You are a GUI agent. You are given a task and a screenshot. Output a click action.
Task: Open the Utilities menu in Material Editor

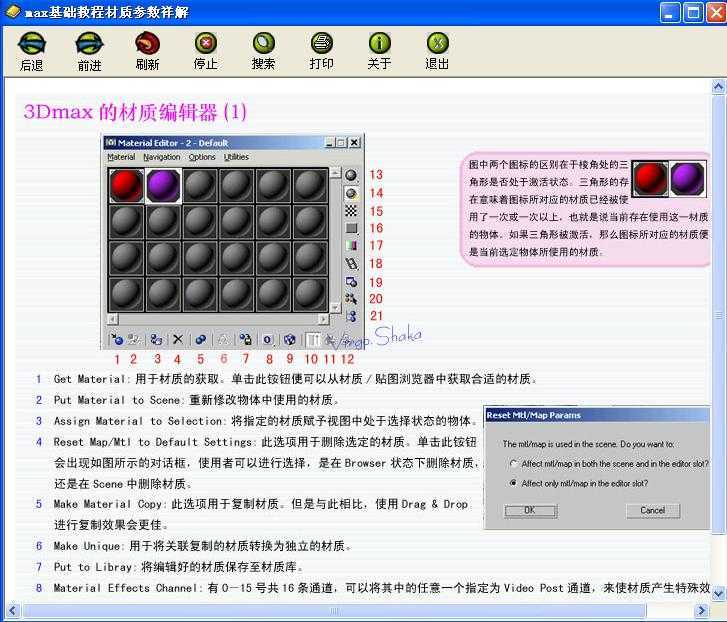click(236, 157)
